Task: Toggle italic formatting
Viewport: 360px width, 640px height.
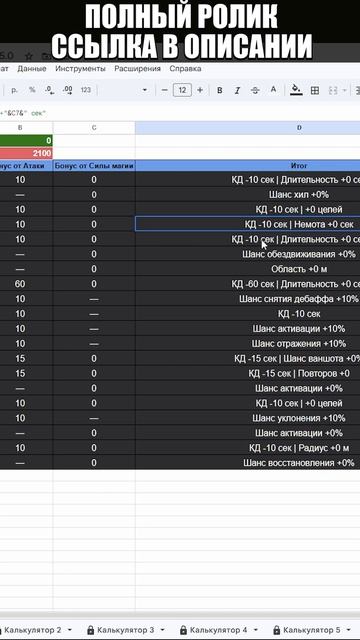Action: coord(237,90)
